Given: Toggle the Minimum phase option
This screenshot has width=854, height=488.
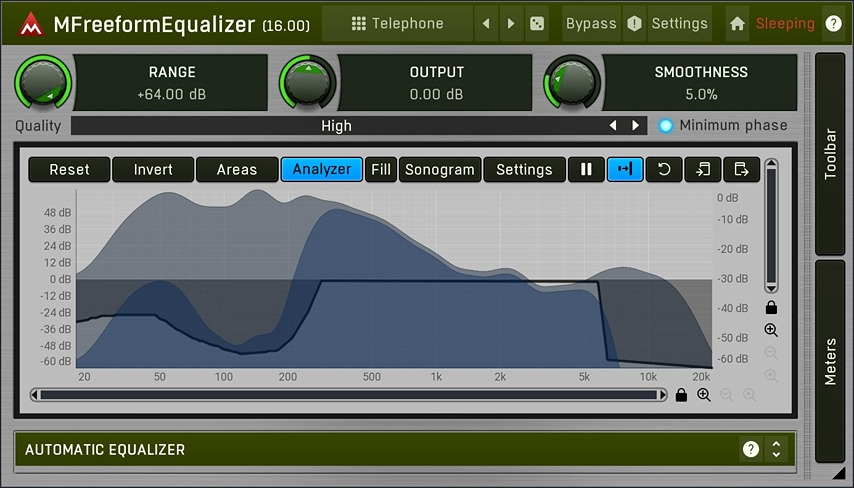Looking at the screenshot, I should tap(724, 126).
